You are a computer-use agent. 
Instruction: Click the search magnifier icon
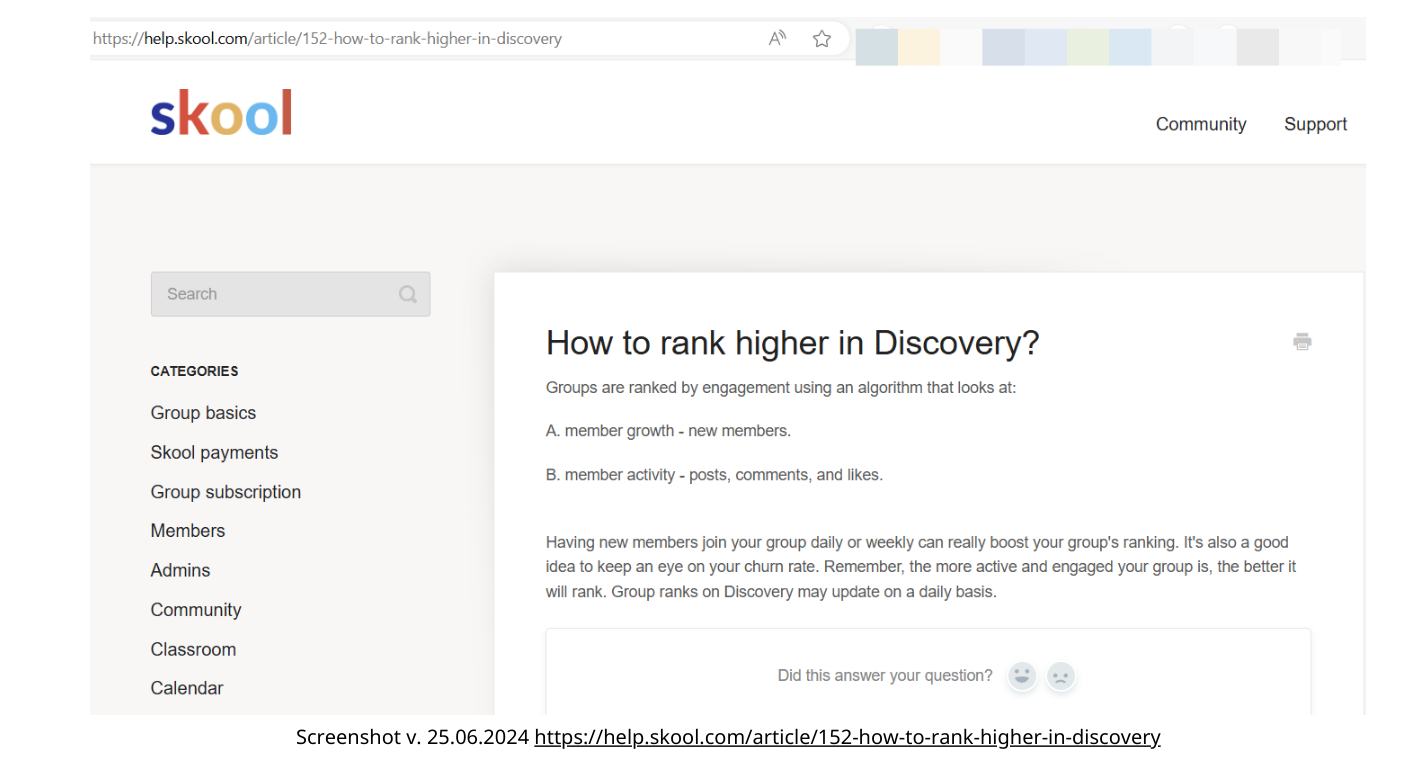408,294
